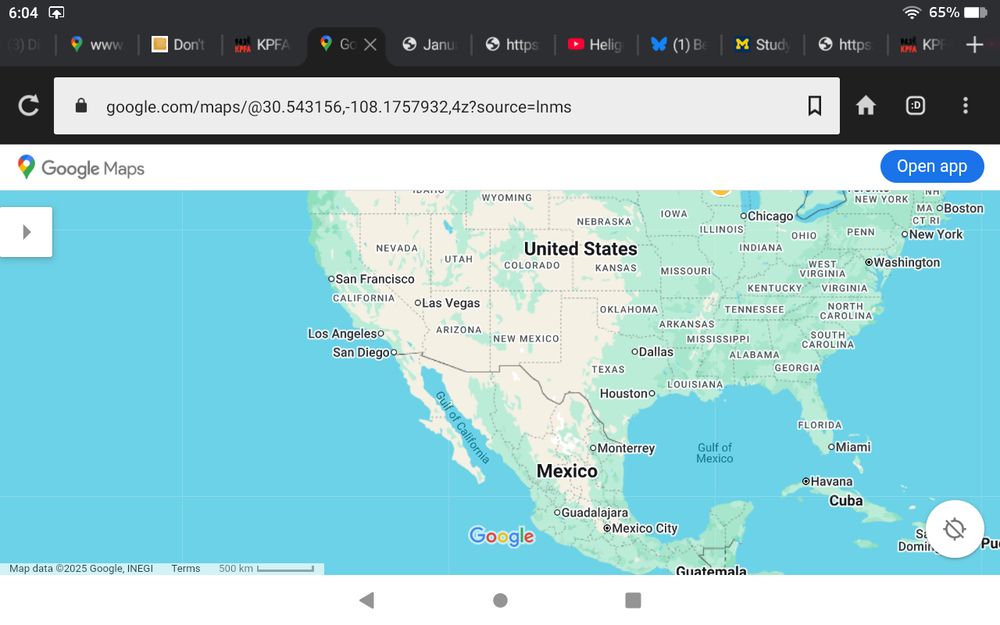Expand the Google Maps side panel
Viewport: 1000px width, 625px height.
tap(26, 232)
